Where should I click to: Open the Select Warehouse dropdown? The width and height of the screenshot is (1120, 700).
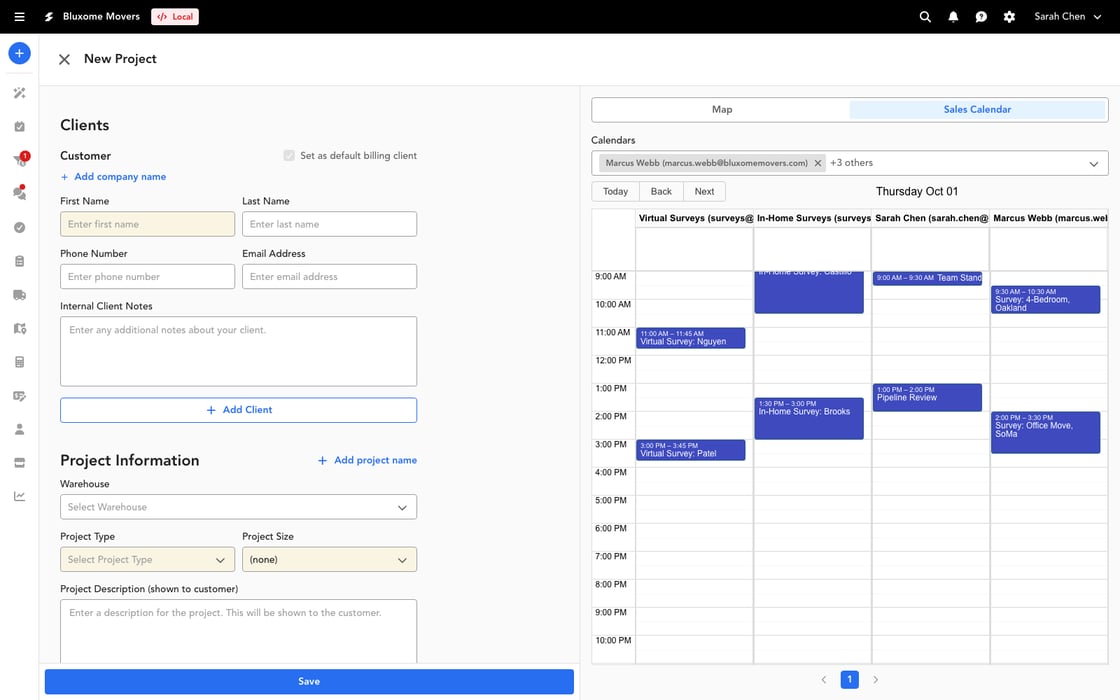click(239, 507)
